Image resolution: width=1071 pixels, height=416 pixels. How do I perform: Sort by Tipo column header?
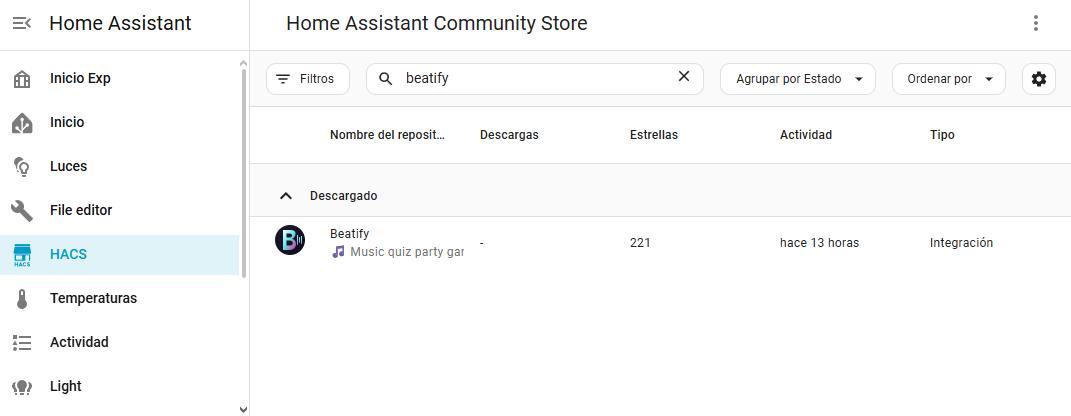[x=942, y=135]
